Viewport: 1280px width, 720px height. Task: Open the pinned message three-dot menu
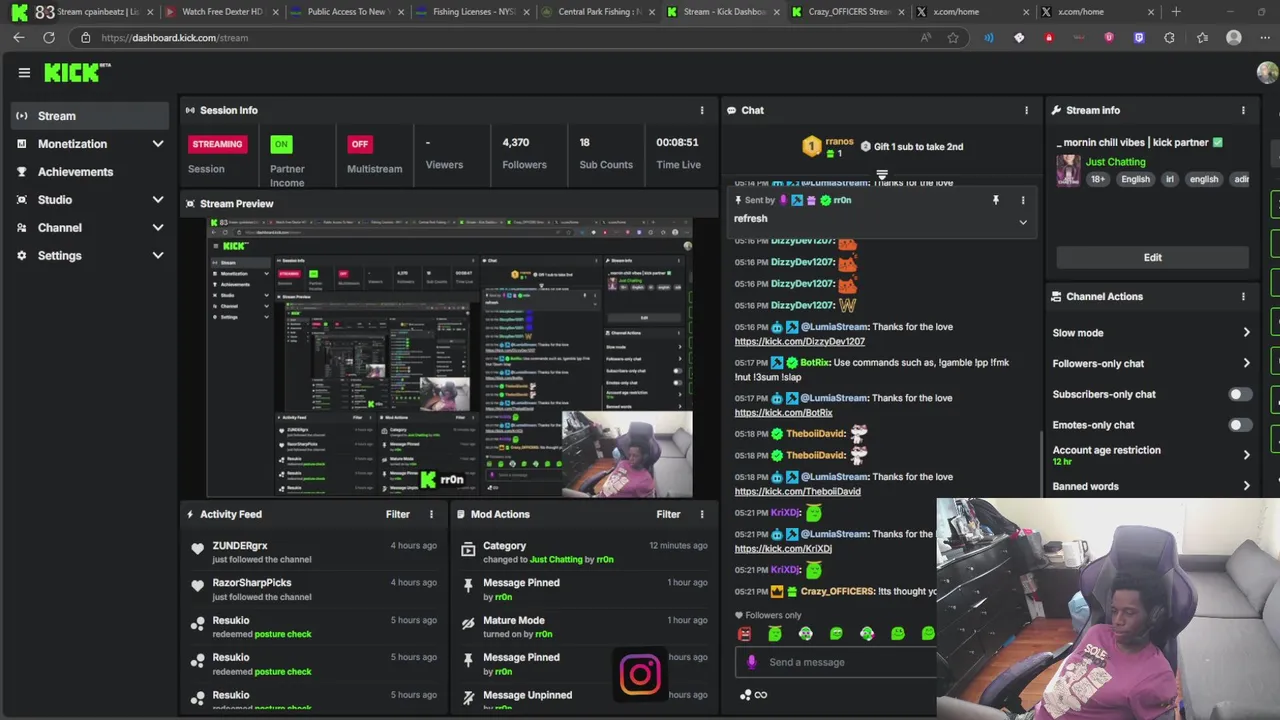coord(1022,200)
